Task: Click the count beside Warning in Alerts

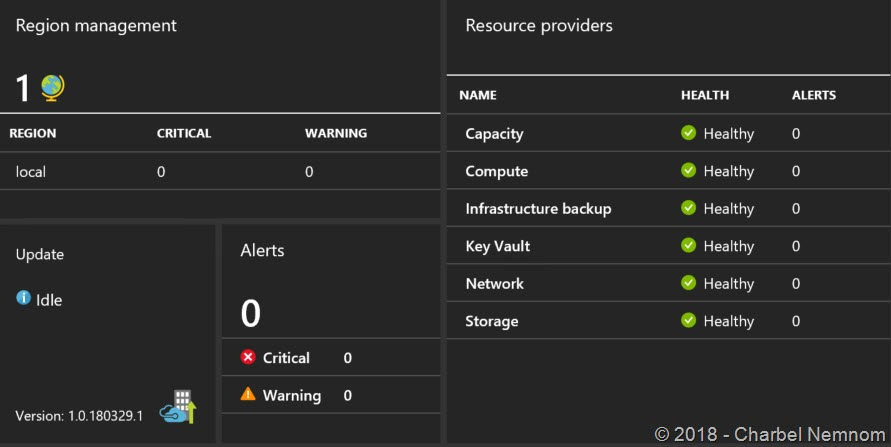Action: coord(347,395)
